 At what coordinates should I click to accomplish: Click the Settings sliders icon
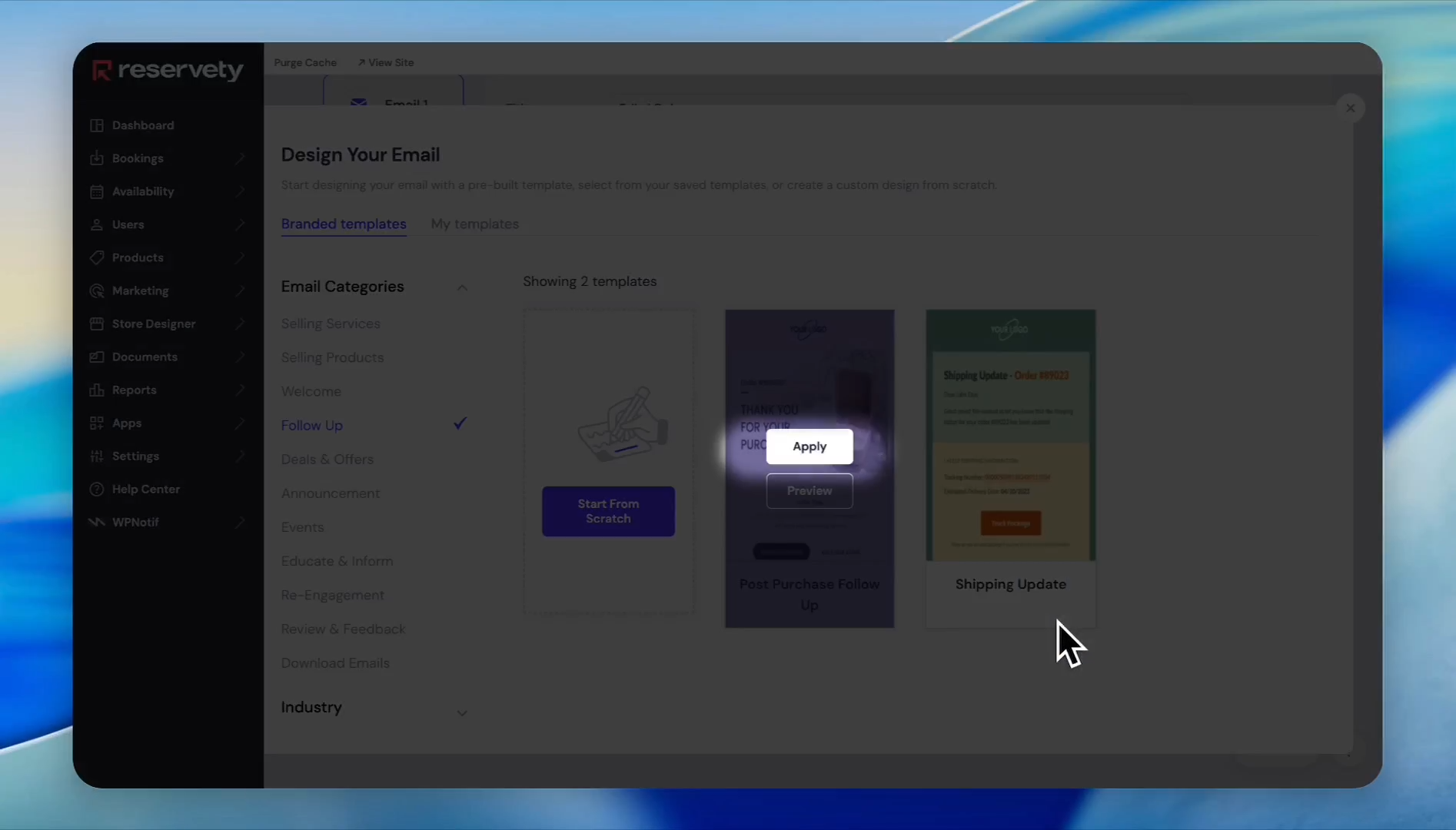point(97,456)
